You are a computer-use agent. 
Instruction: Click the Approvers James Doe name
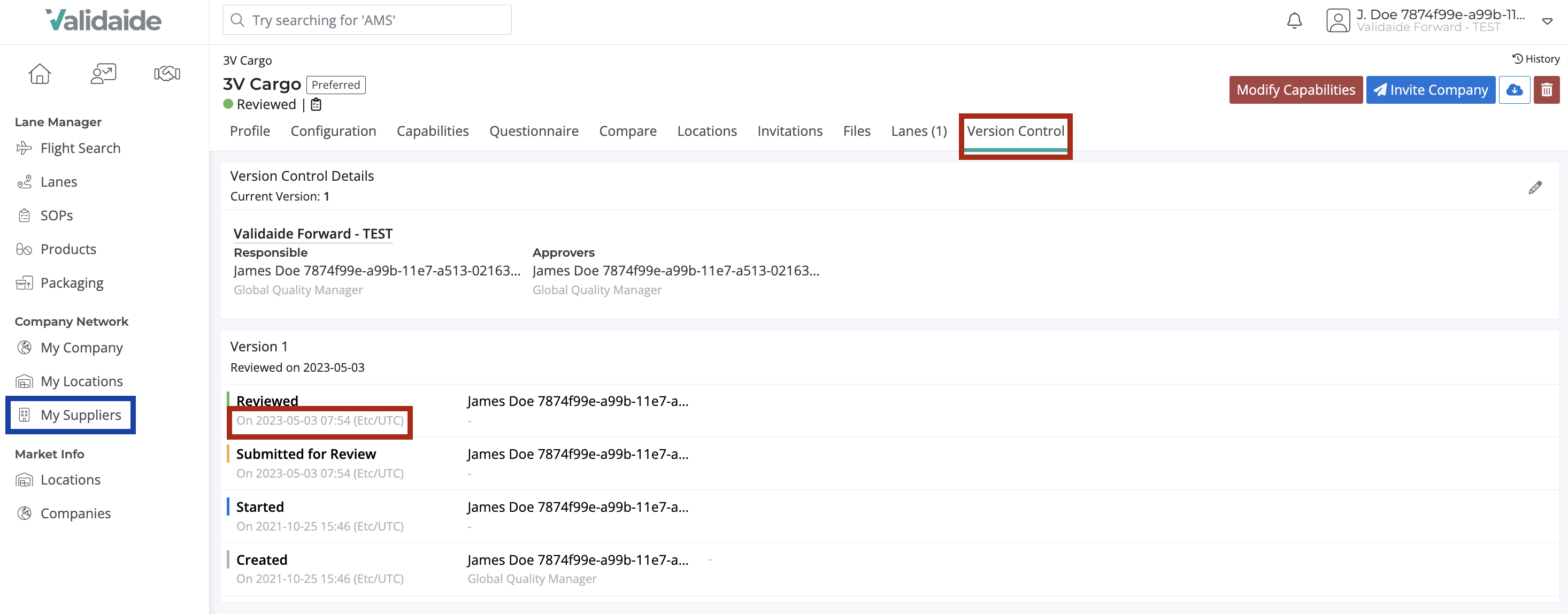pyautogui.click(x=675, y=271)
